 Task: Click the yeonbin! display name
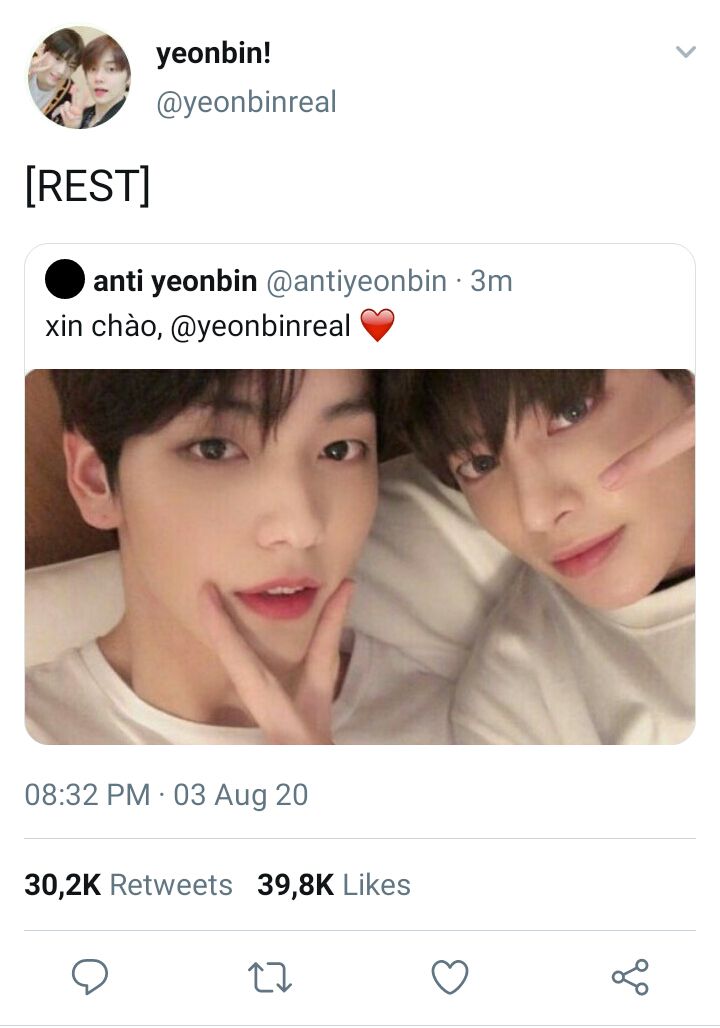pyautogui.click(x=213, y=53)
